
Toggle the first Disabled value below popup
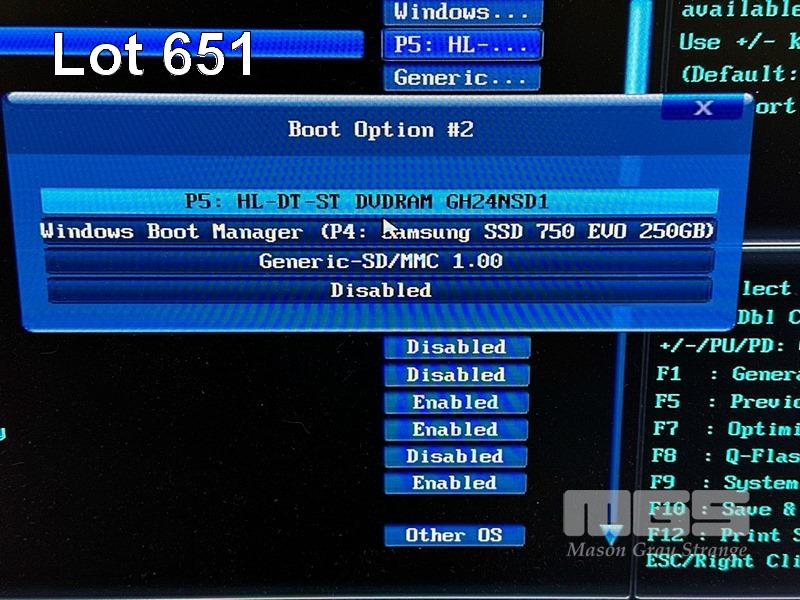tap(456, 347)
